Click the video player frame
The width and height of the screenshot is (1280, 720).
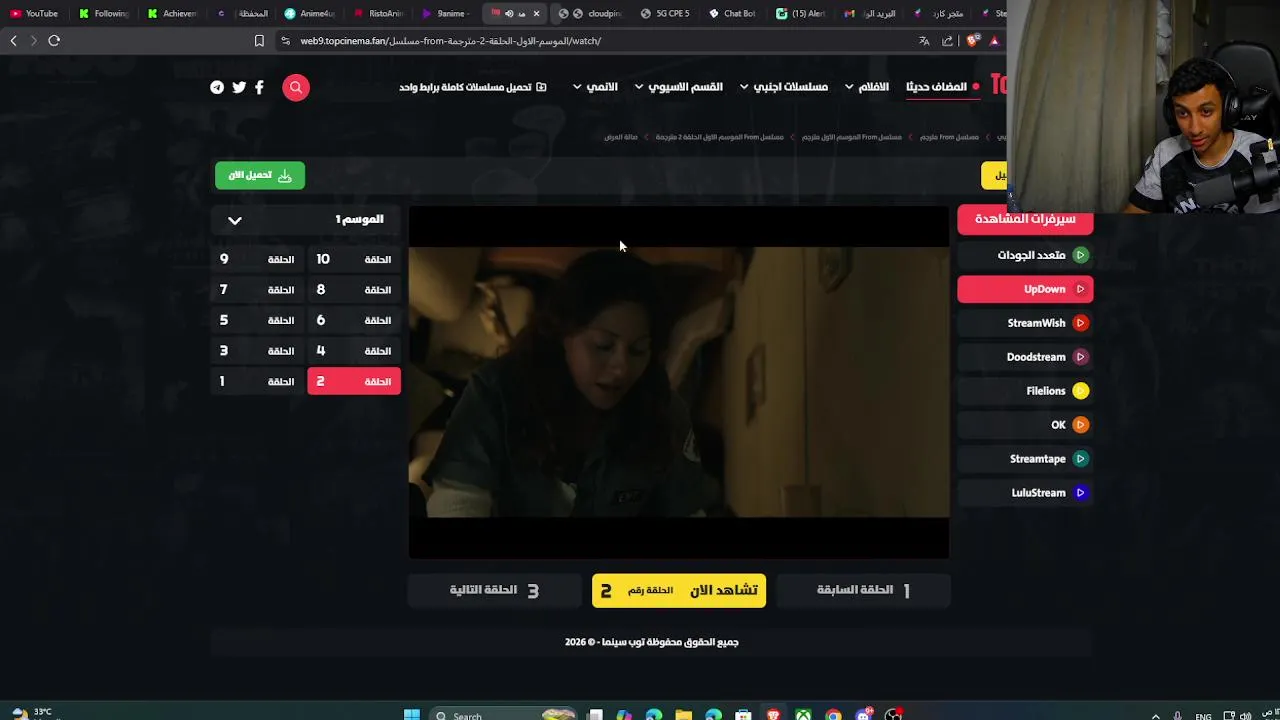point(679,382)
